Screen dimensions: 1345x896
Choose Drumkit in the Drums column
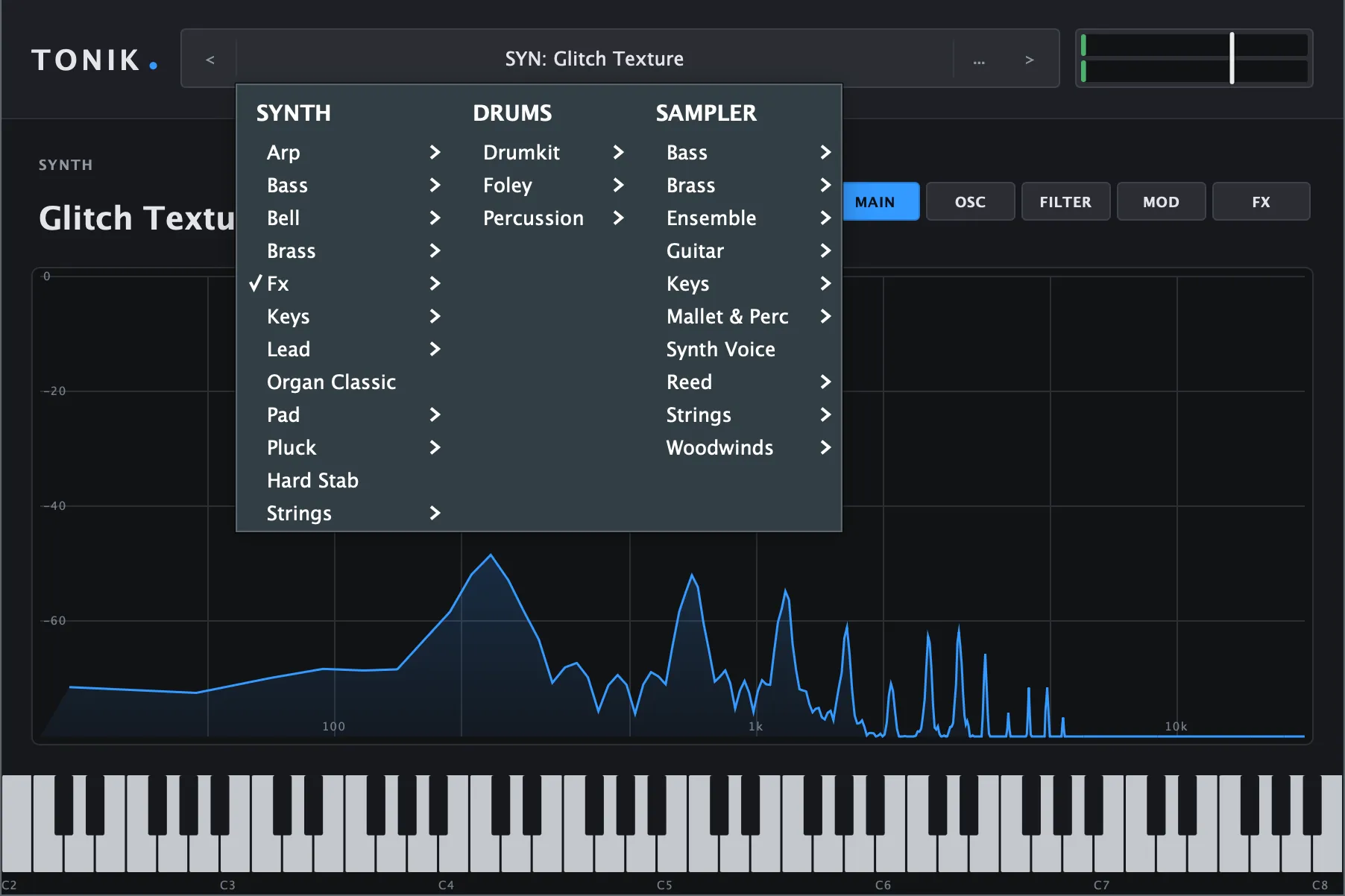[x=521, y=152]
